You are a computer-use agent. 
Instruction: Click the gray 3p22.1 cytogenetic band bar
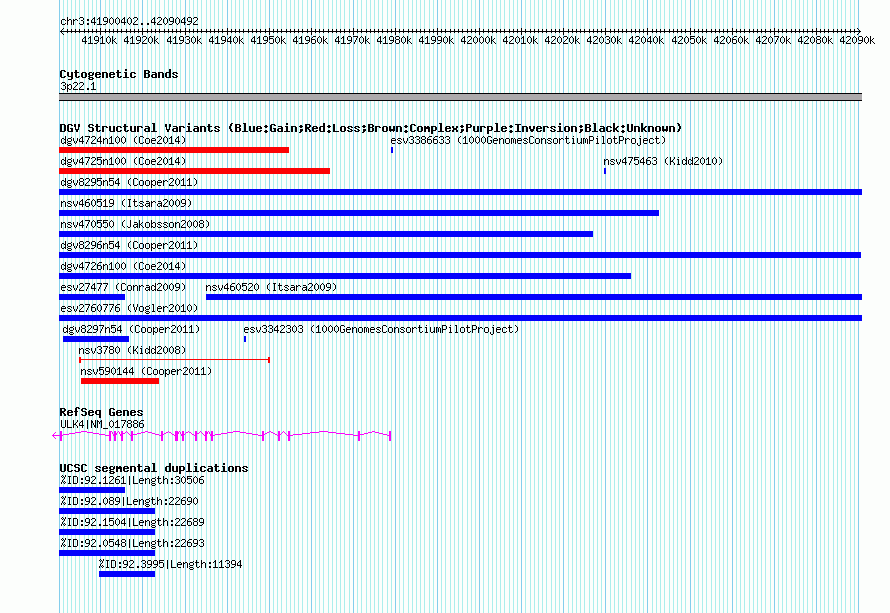click(460, 97)
